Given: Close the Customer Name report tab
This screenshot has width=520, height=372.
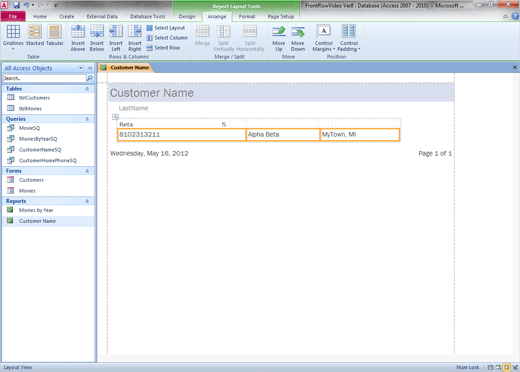Looking at the screenshot, I should click(515, 67).
